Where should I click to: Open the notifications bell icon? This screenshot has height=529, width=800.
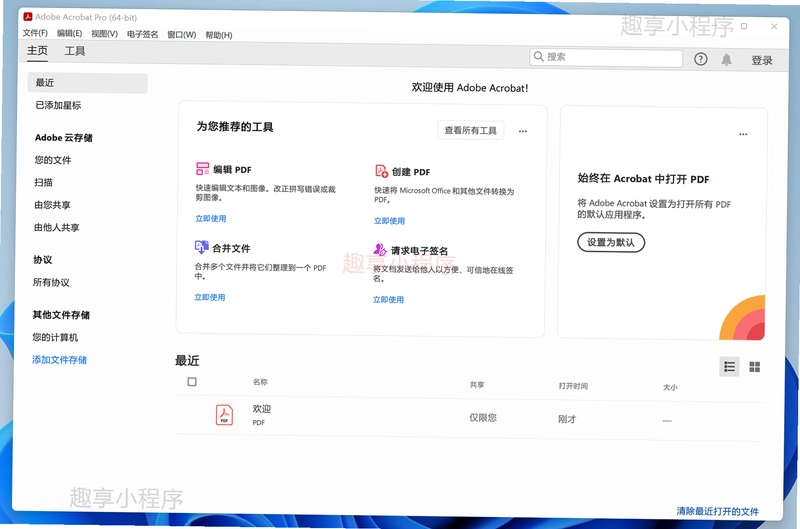click(727, 60)
